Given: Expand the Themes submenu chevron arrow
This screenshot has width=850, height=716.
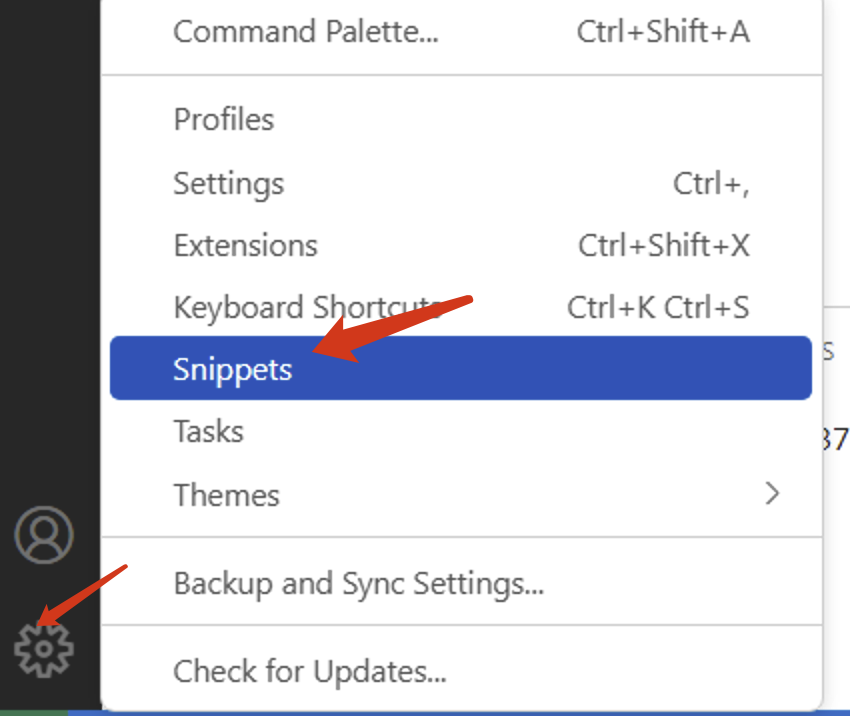Looking at the screenshot, I should pos(772,494).
